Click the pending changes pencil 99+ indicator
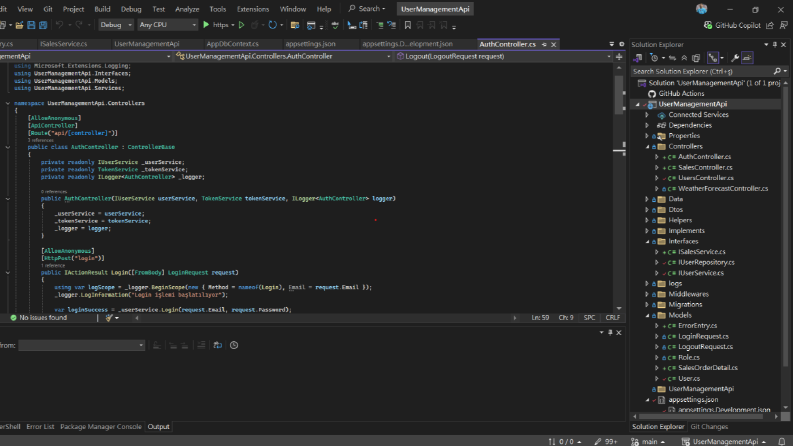Image resolution: width=793 pixels, height=446 pixels. [606, 441]
